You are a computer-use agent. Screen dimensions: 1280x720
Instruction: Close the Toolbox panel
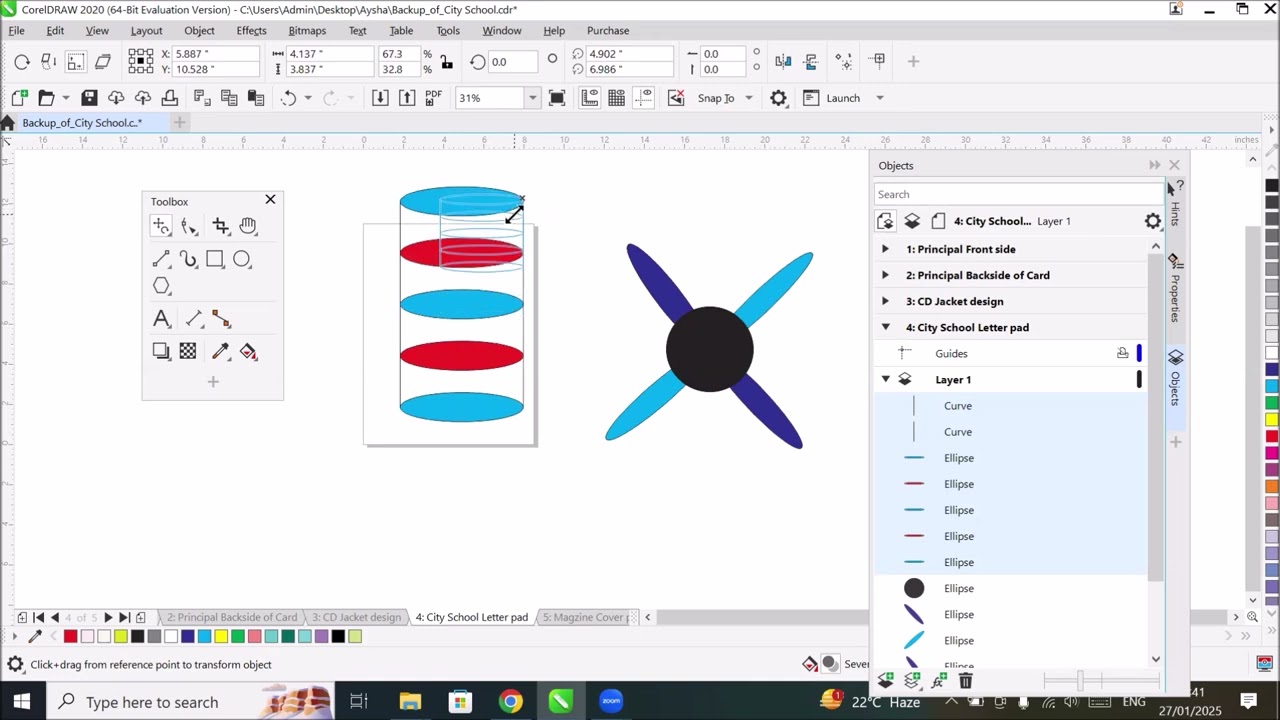(270, 200)
